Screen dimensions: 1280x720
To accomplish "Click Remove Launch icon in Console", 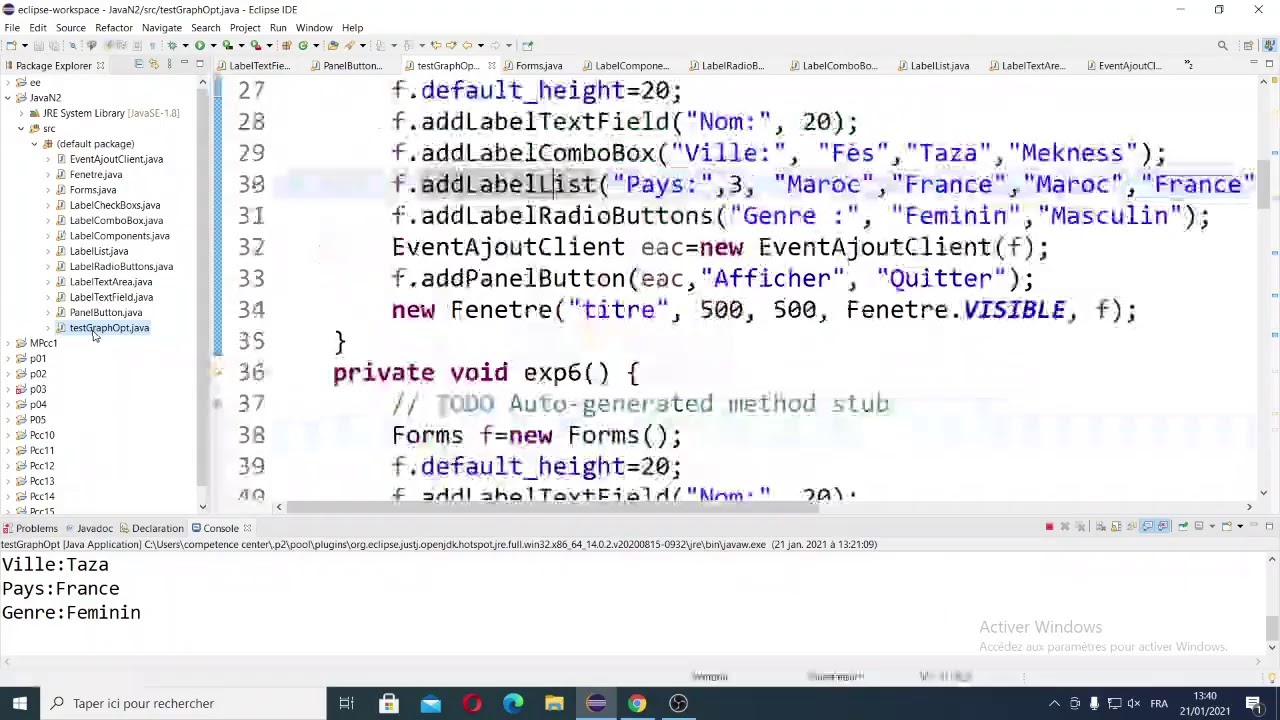I will point(1065,526).
